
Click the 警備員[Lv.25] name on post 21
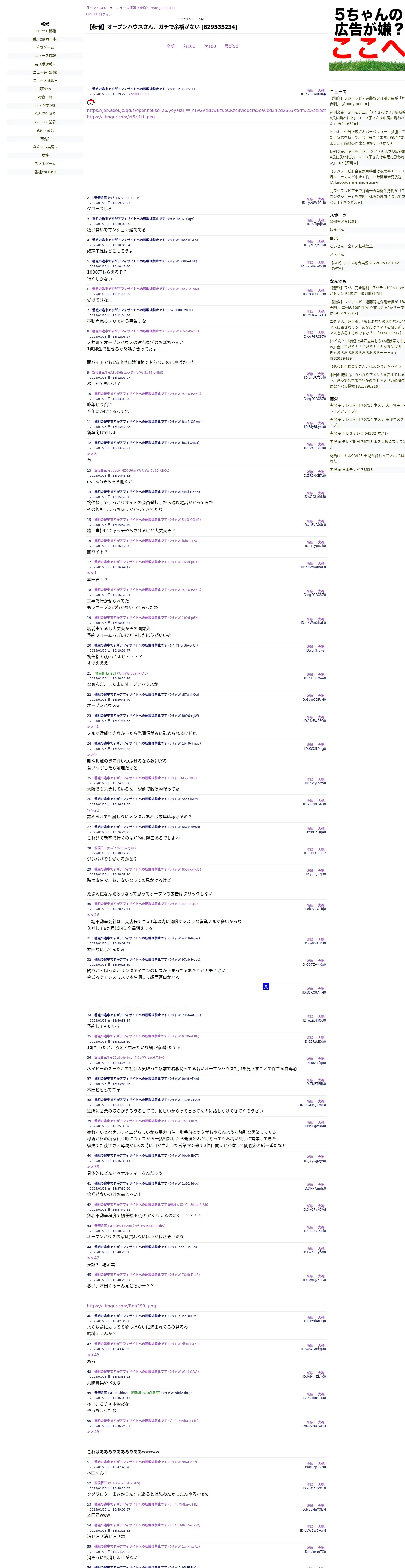coord(106,673)
